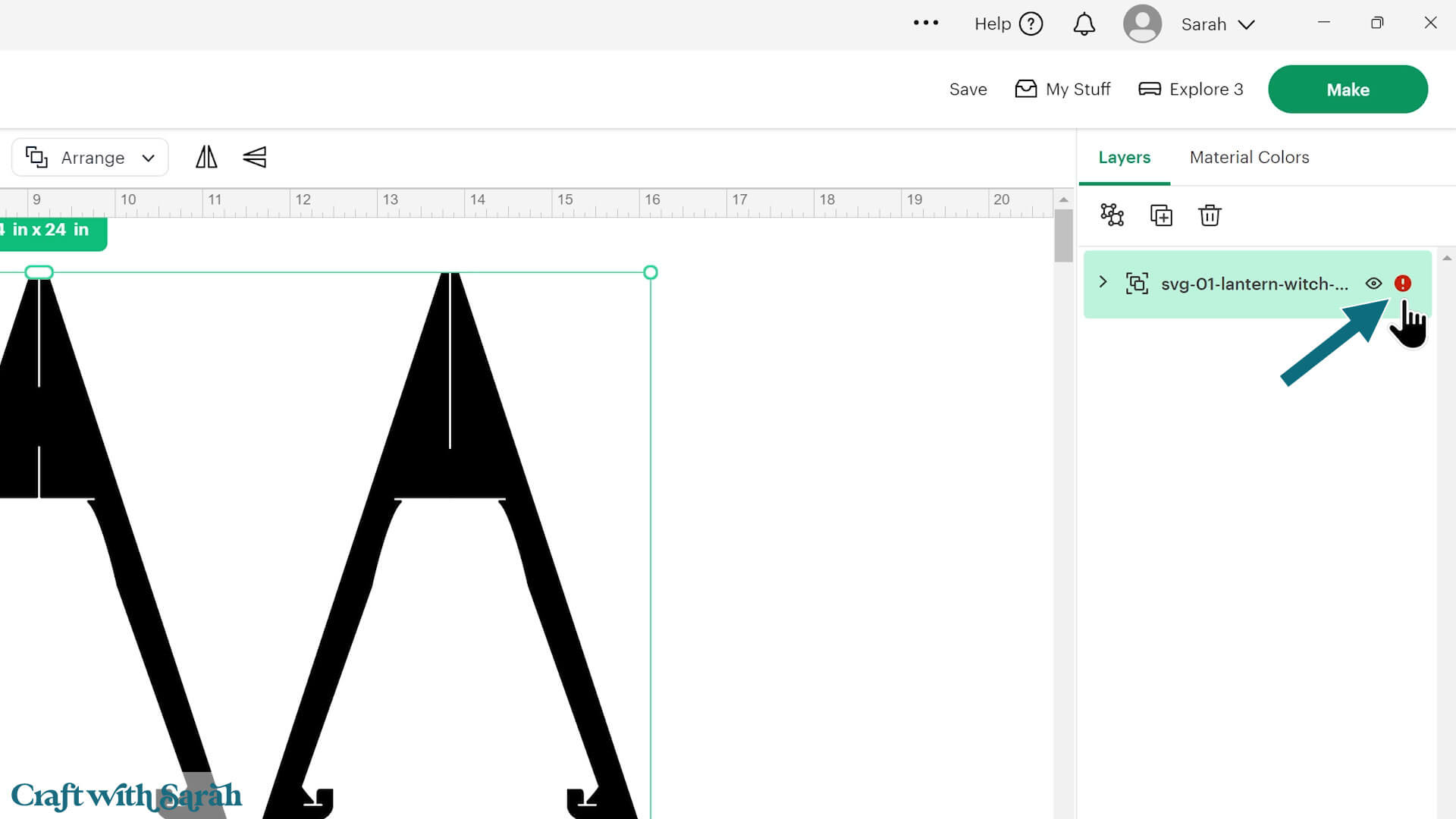Delete the selected layer with the trash icon
Viewport: 1456px width, 819px height.
[1210, 215]
